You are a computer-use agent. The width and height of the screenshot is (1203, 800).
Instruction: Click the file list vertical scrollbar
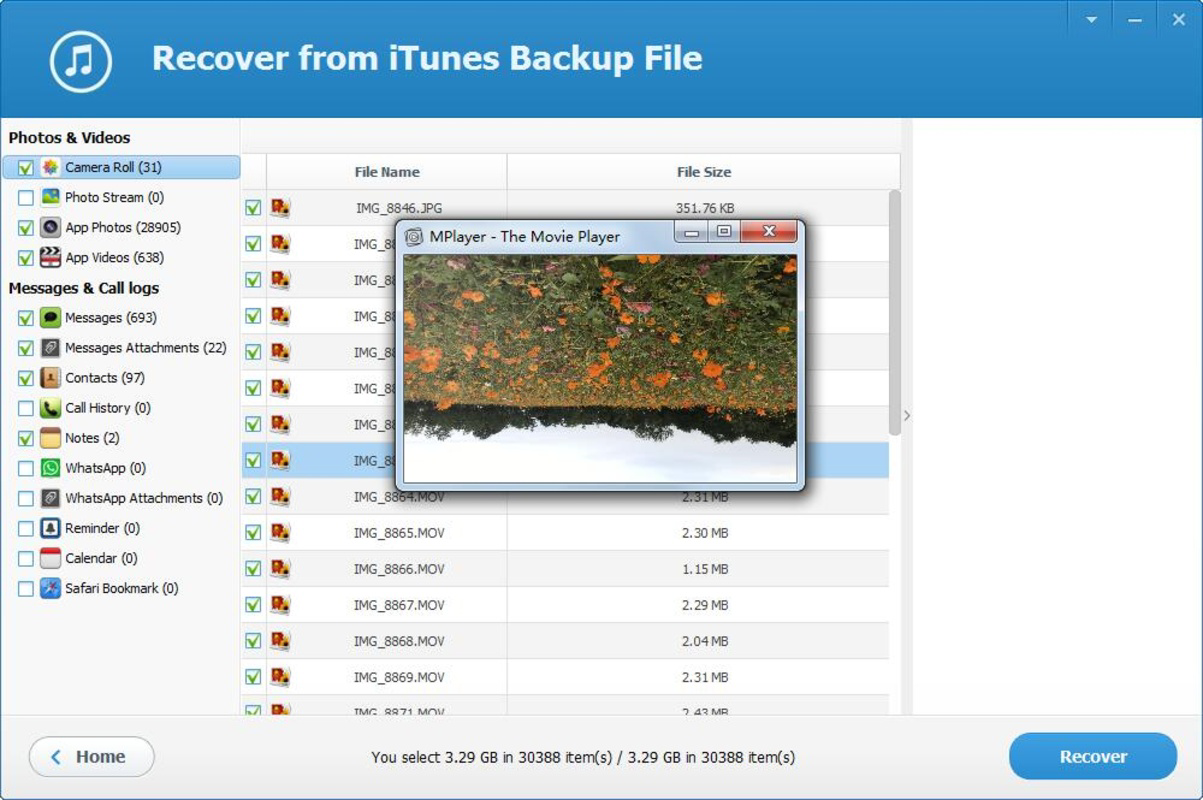tap(894, 310)
